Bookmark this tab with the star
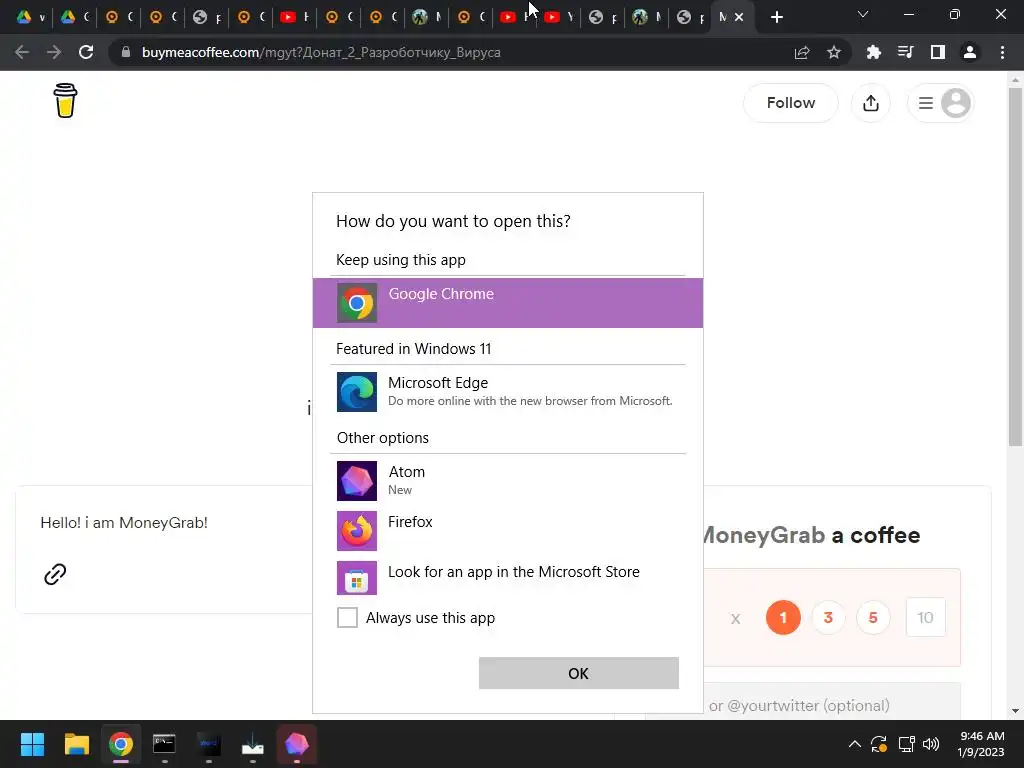1024x768 pixels. tap(834, 52)
